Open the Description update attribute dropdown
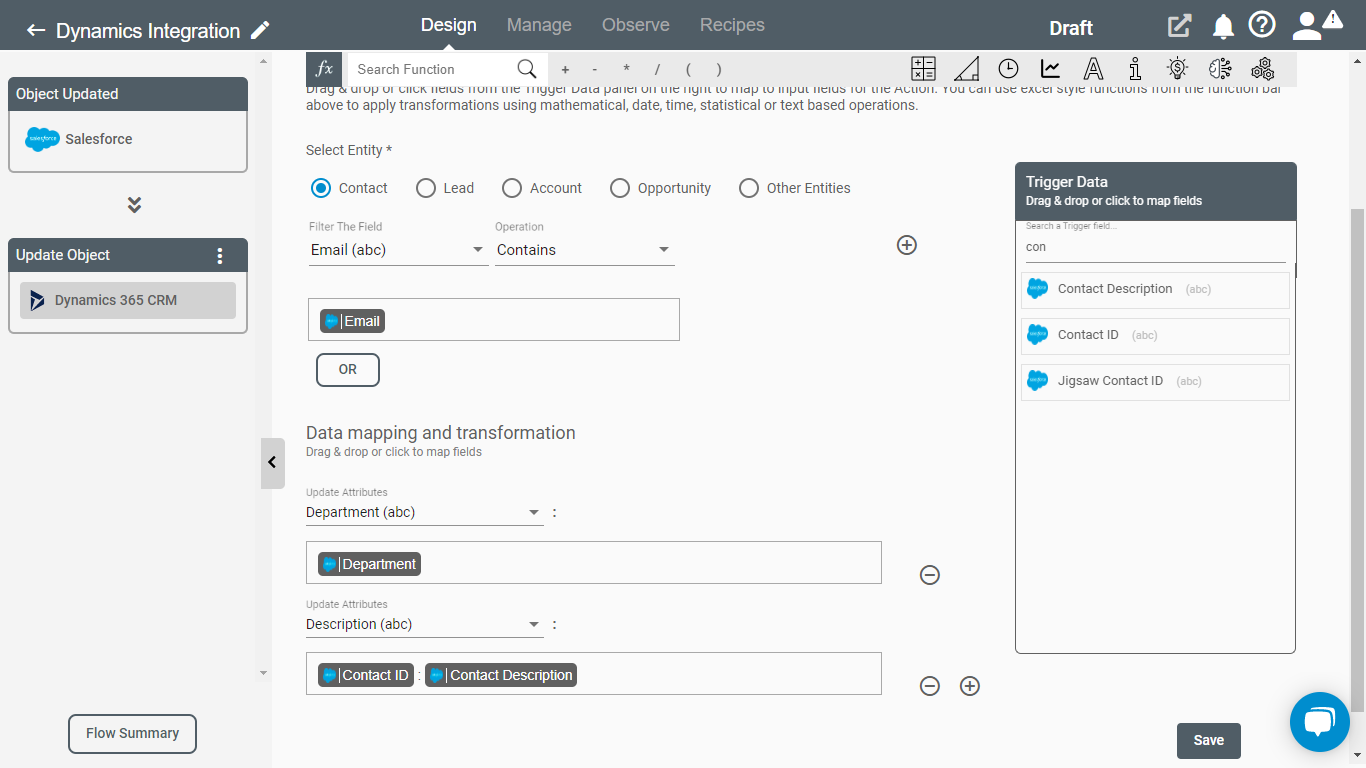Screen dimensions: 1366x768 [424, 624]
